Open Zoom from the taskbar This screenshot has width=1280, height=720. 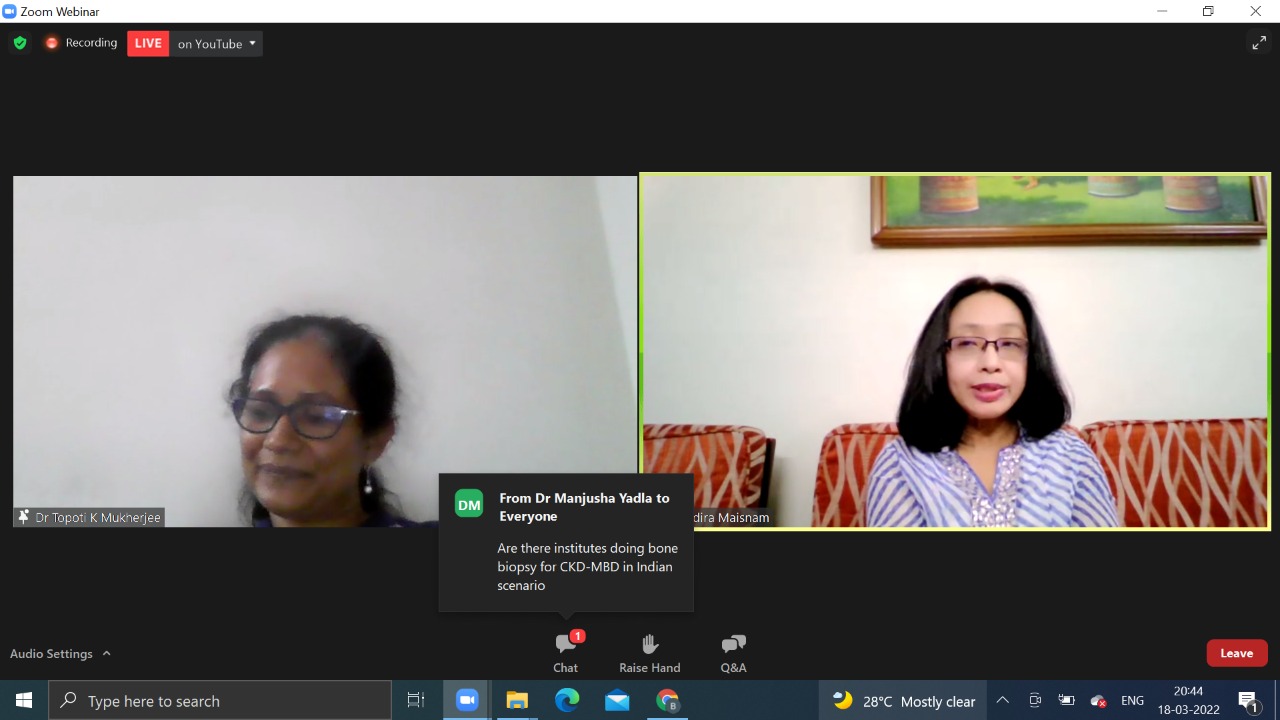[x=467, y=701]
